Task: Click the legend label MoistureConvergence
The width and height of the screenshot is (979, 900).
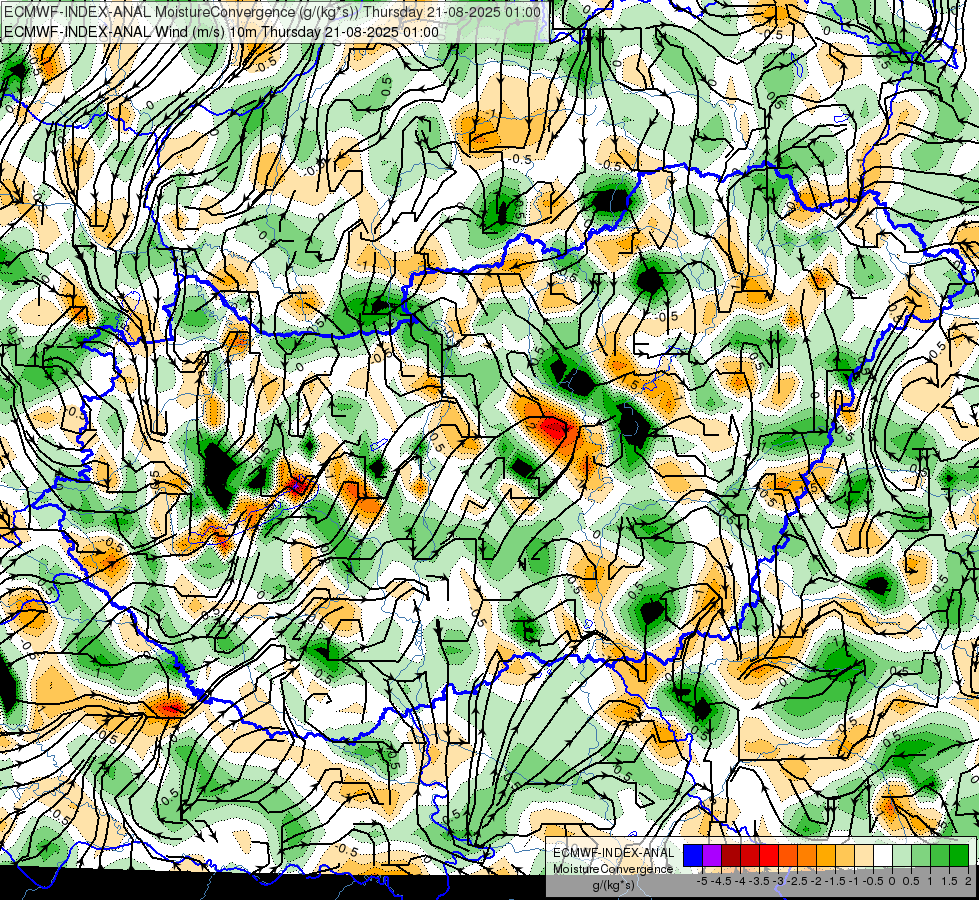Action: coord(613,869)
